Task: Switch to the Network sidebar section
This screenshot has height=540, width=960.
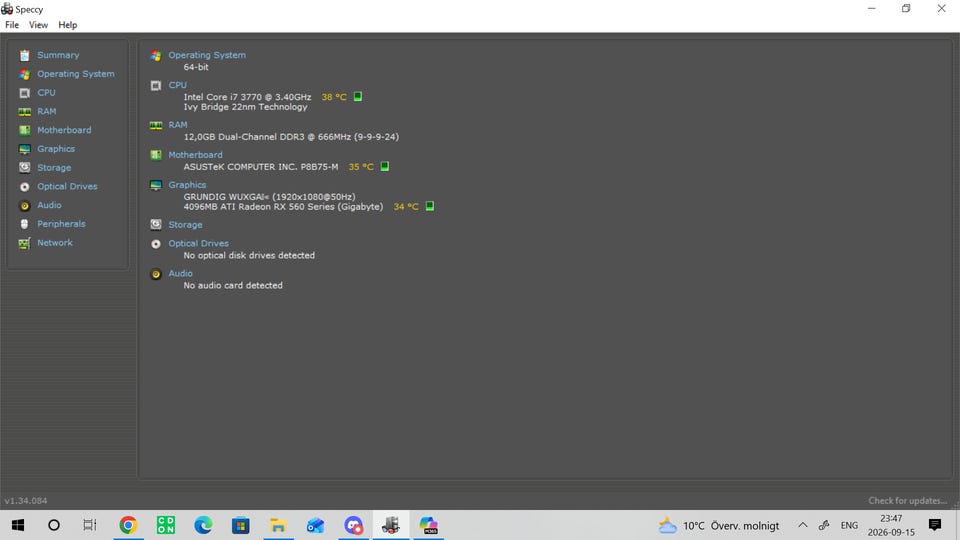Action: (54, 242)
